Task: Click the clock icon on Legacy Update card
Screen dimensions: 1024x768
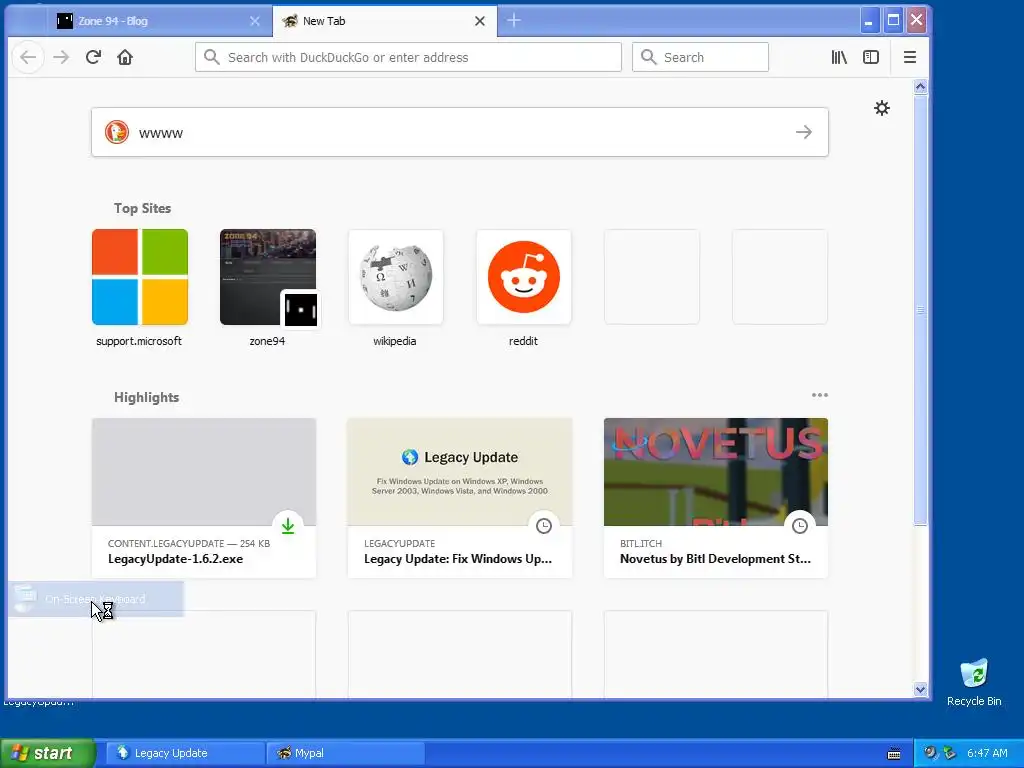Action: (x=544, y=526)
